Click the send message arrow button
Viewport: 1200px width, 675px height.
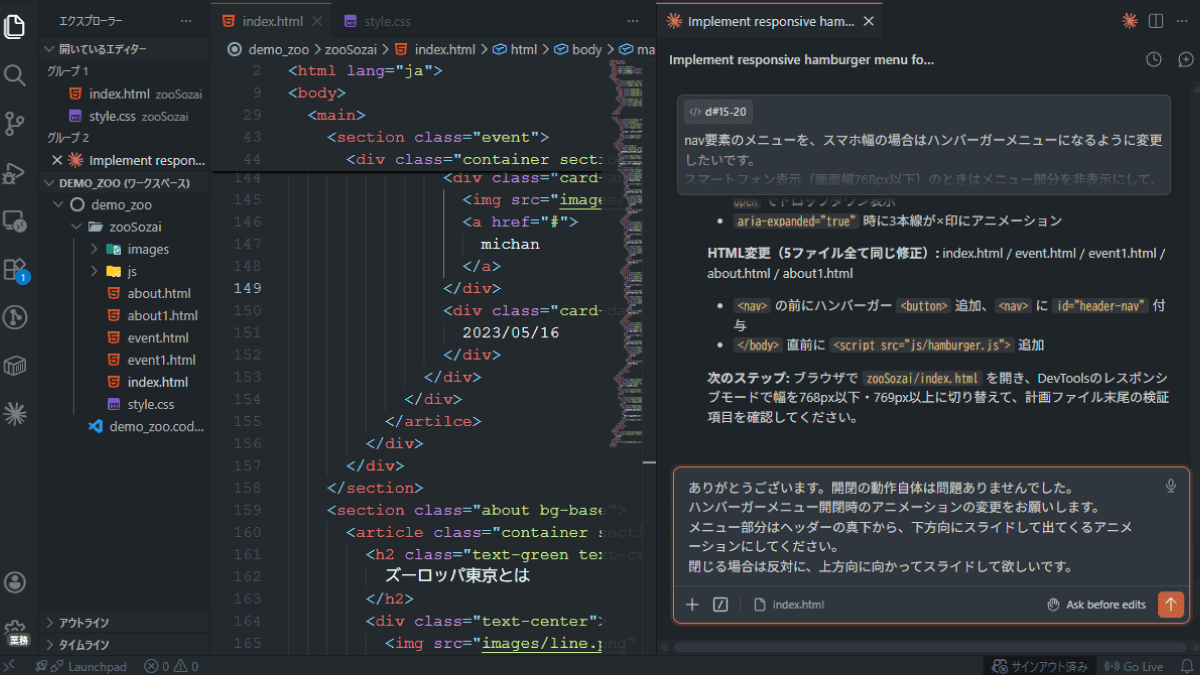[x=1170, y=604]
